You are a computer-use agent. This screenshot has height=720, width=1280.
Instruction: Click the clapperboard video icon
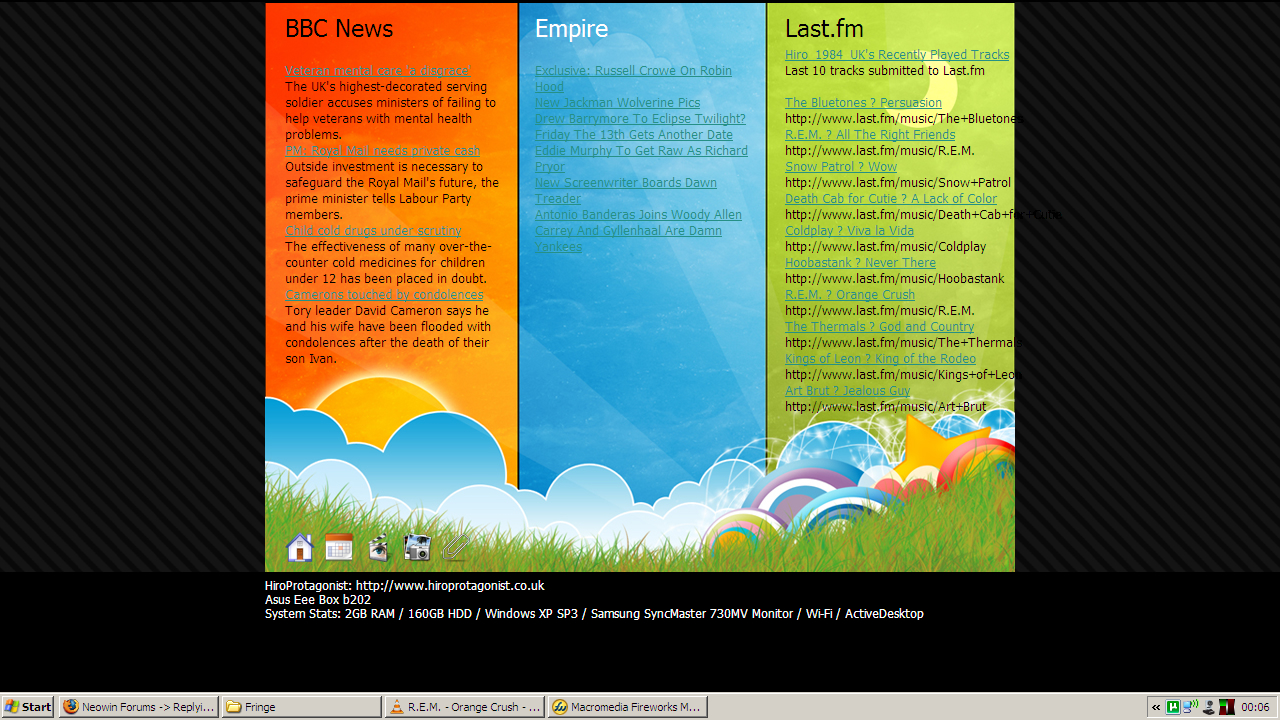point(378,547)
